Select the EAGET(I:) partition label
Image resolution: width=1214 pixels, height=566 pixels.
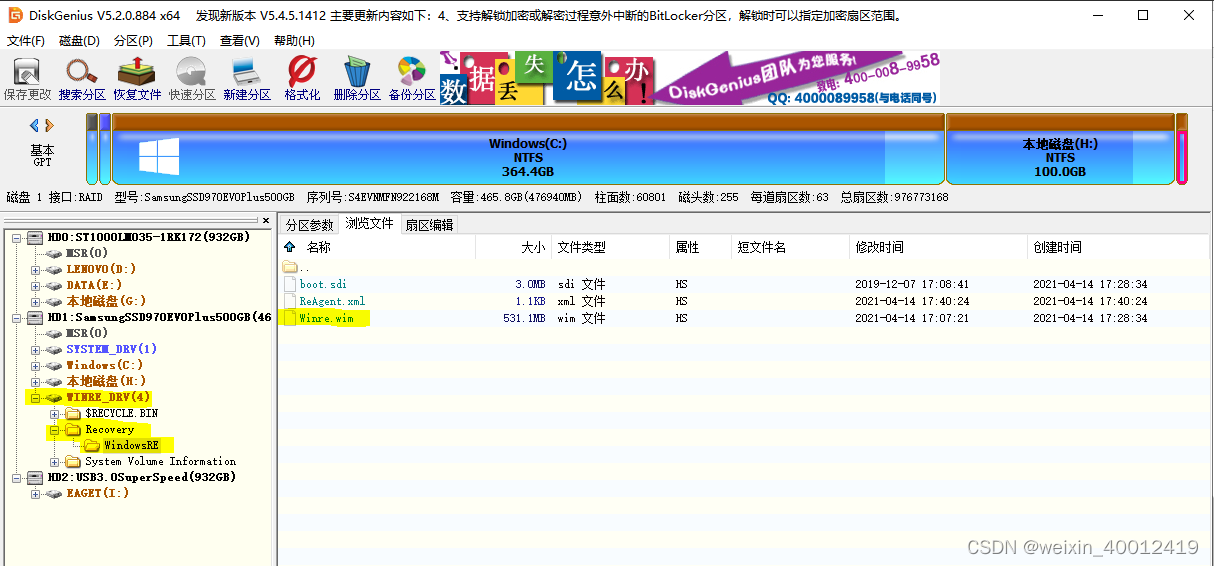(x=98, y=493)
